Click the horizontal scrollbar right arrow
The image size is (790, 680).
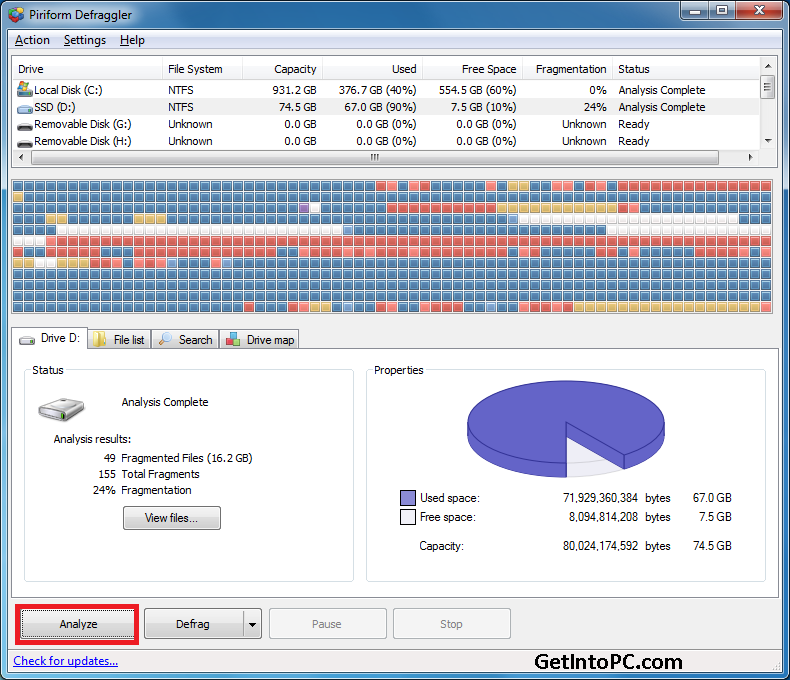click(x=750, y=157)
